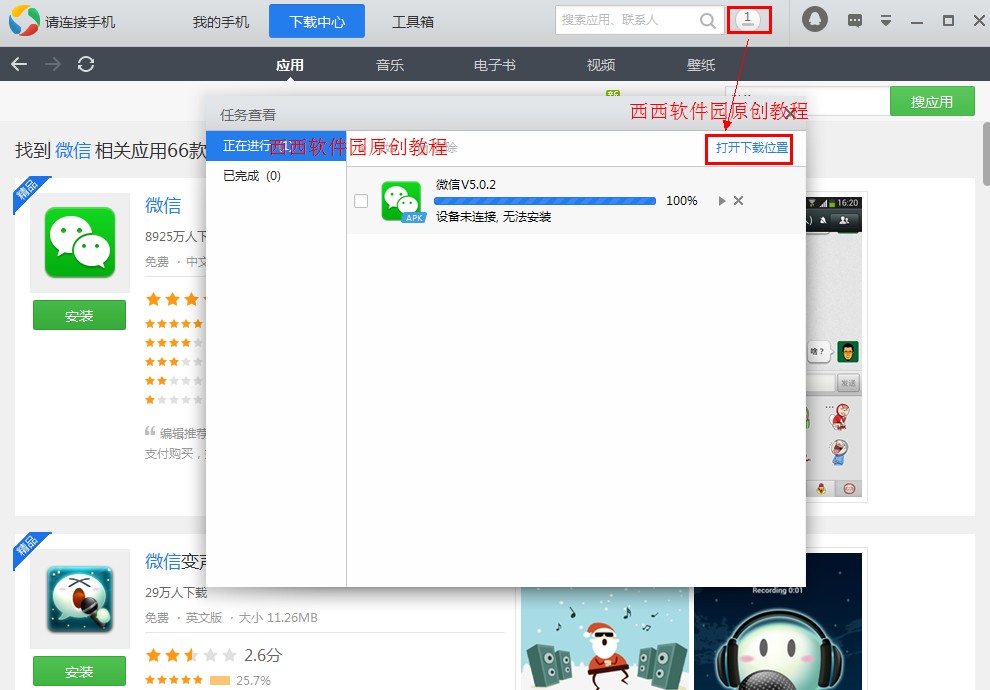Click the magnifier search icon in top bar
990x690 pixels.
point(708,21)
